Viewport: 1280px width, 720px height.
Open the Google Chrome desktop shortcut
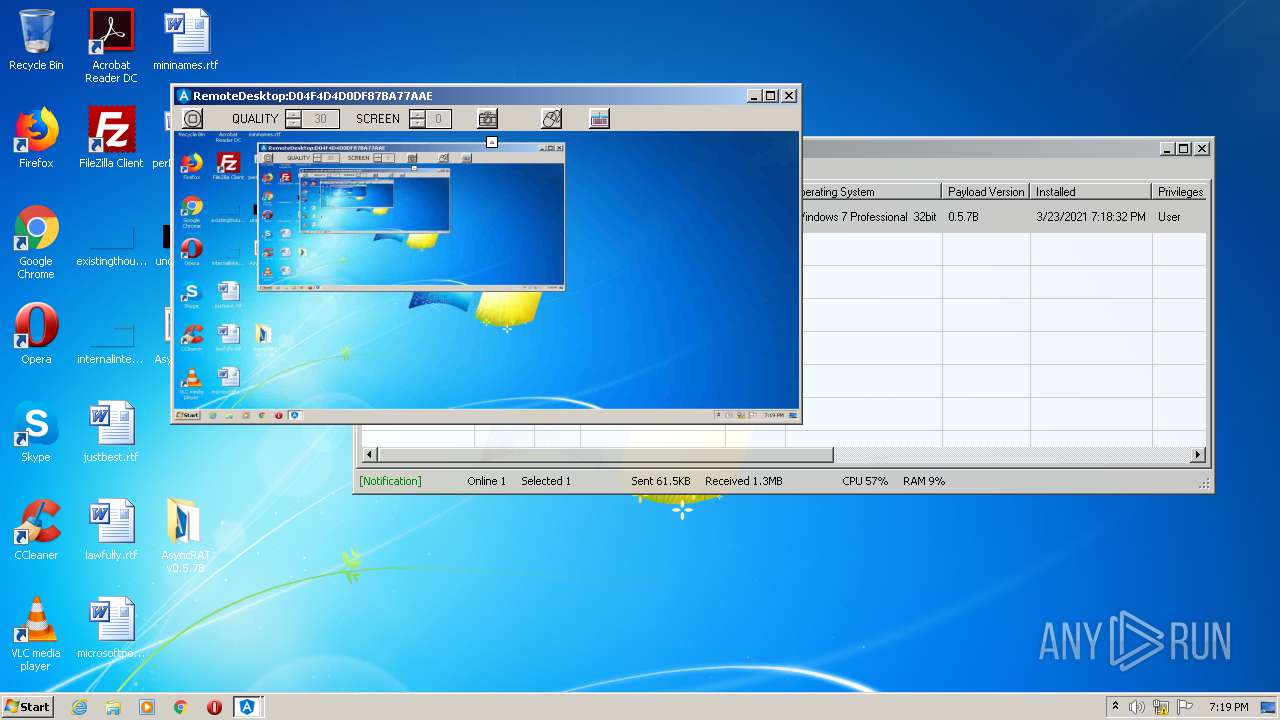(x=36, y=242)
